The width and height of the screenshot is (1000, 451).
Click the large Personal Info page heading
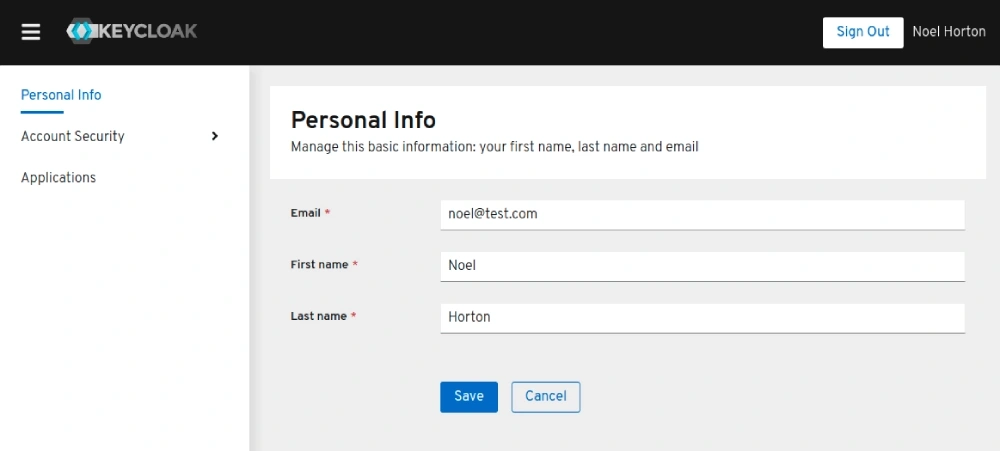tap(364, 120)
